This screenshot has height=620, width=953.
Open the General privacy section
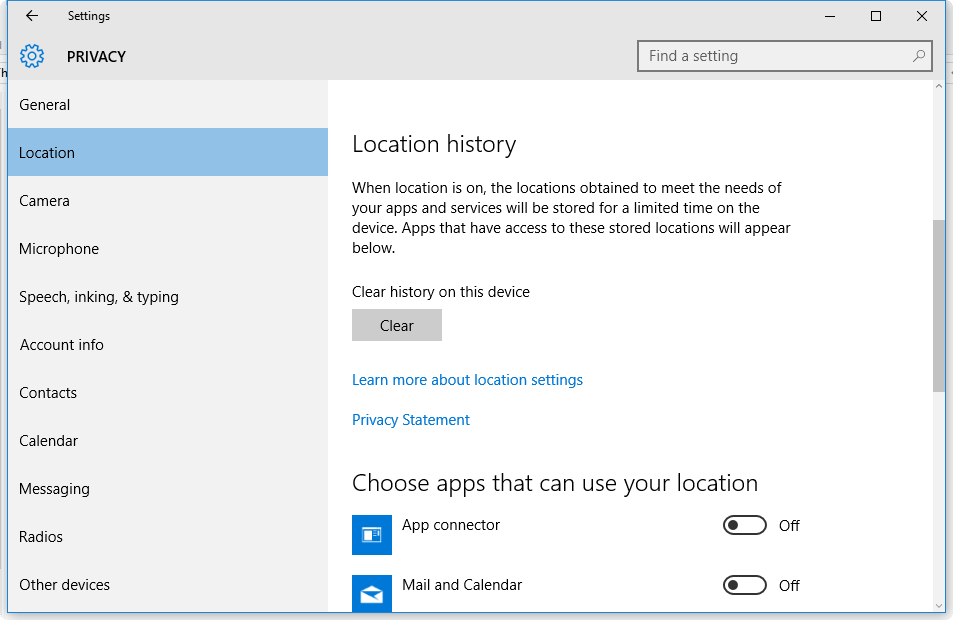pos(45,105)
